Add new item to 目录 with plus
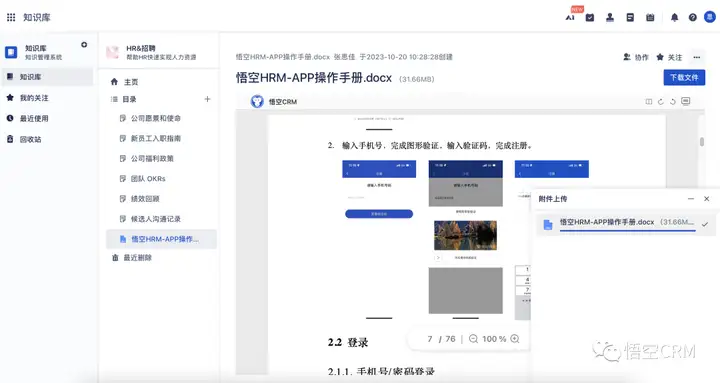Viewport: 720px width, 383px height. click(207, 99)
